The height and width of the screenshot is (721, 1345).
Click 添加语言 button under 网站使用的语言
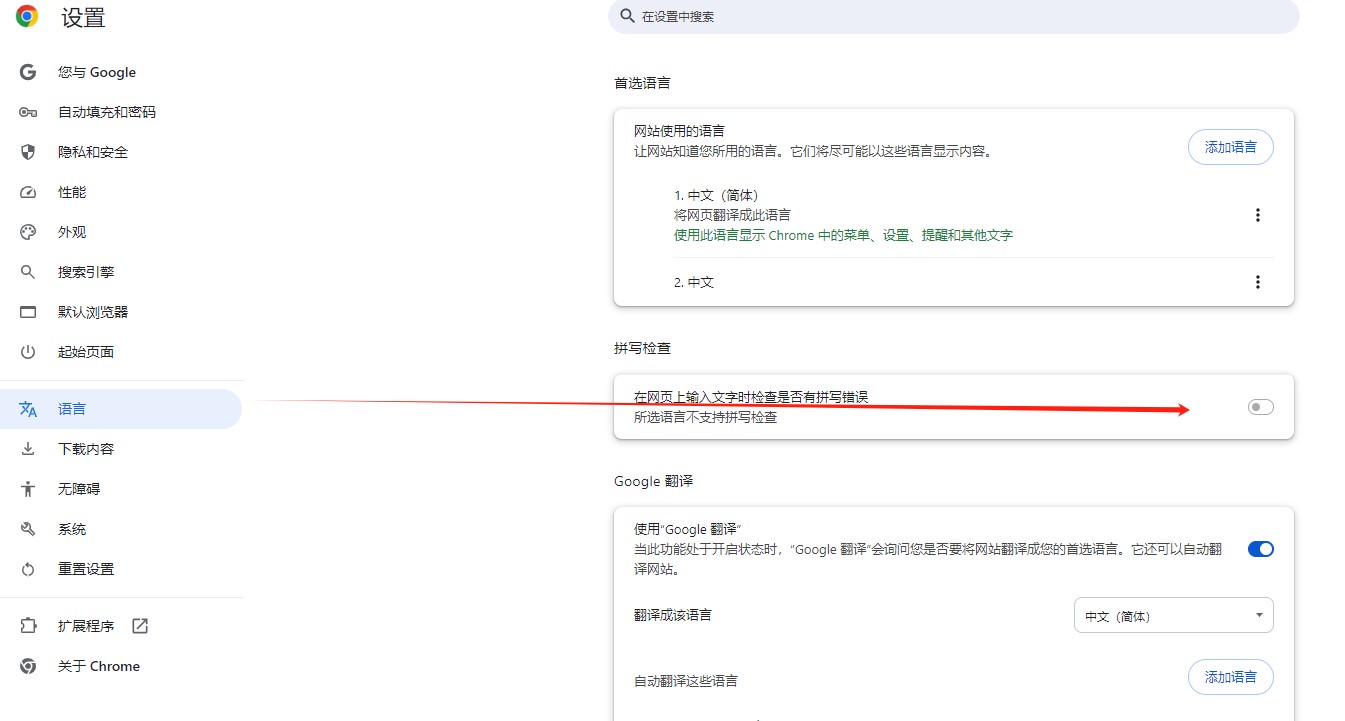coord(1231,147)
